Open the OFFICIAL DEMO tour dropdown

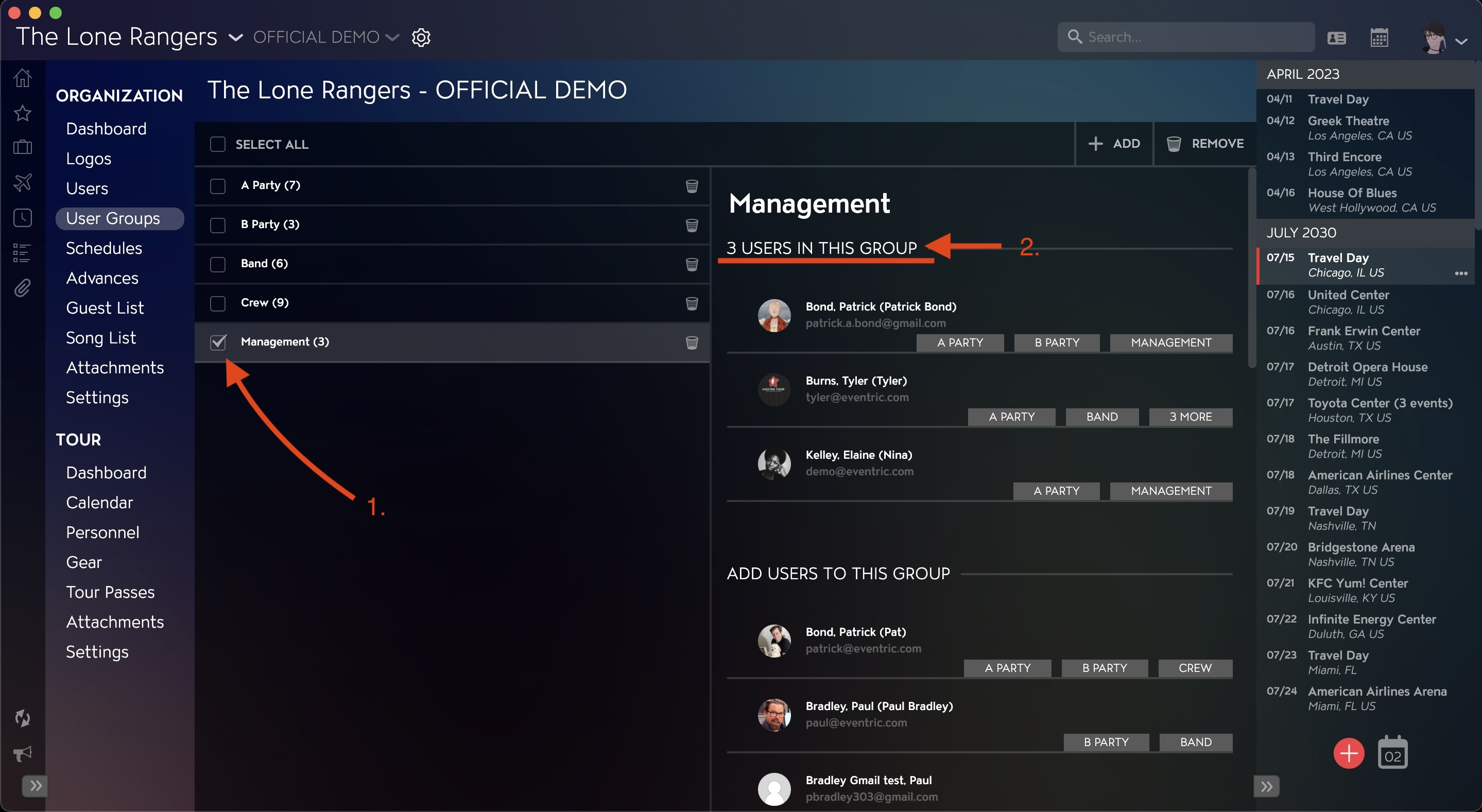point(392,38)
